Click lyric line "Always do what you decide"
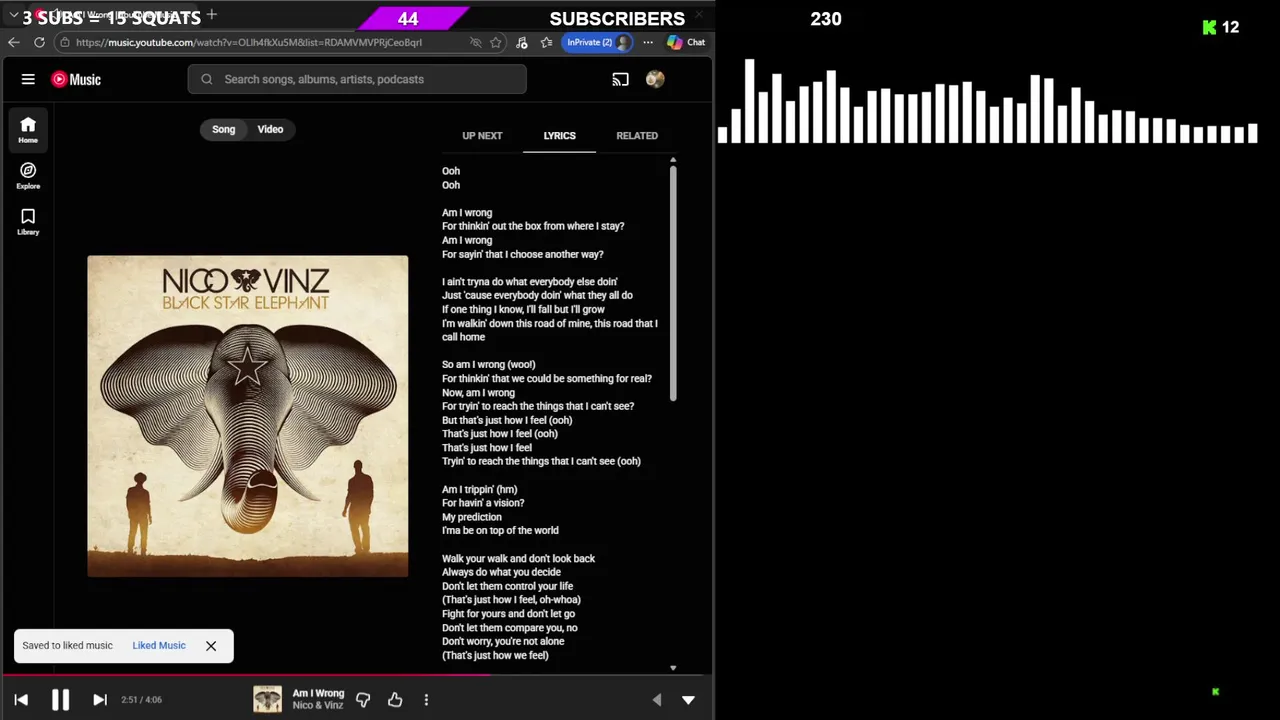 [x=501, y=572]
